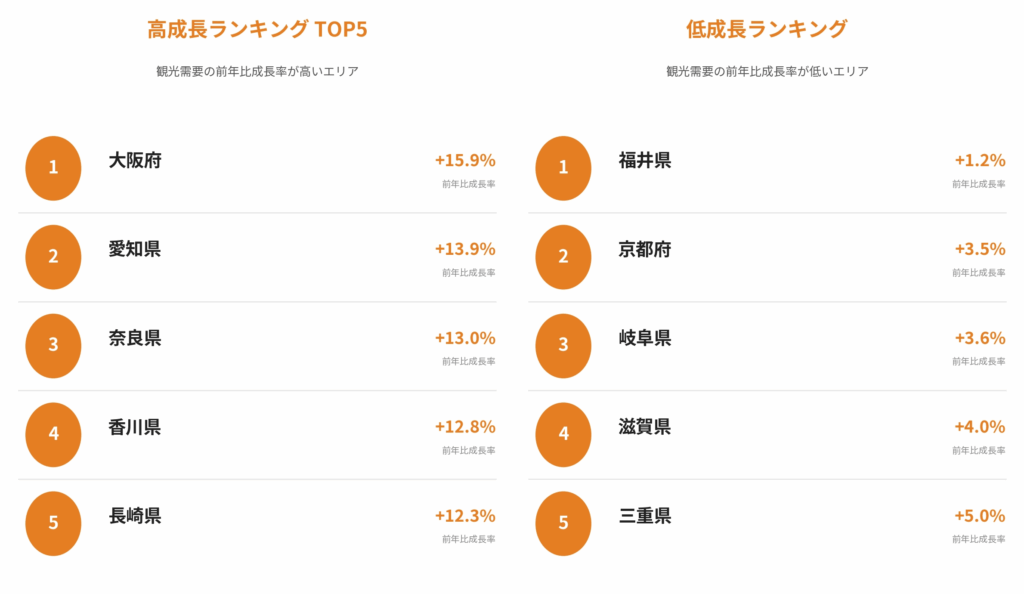
Task: Click the +12.3% value for 長崎県
Action: [x=465, y=515]
